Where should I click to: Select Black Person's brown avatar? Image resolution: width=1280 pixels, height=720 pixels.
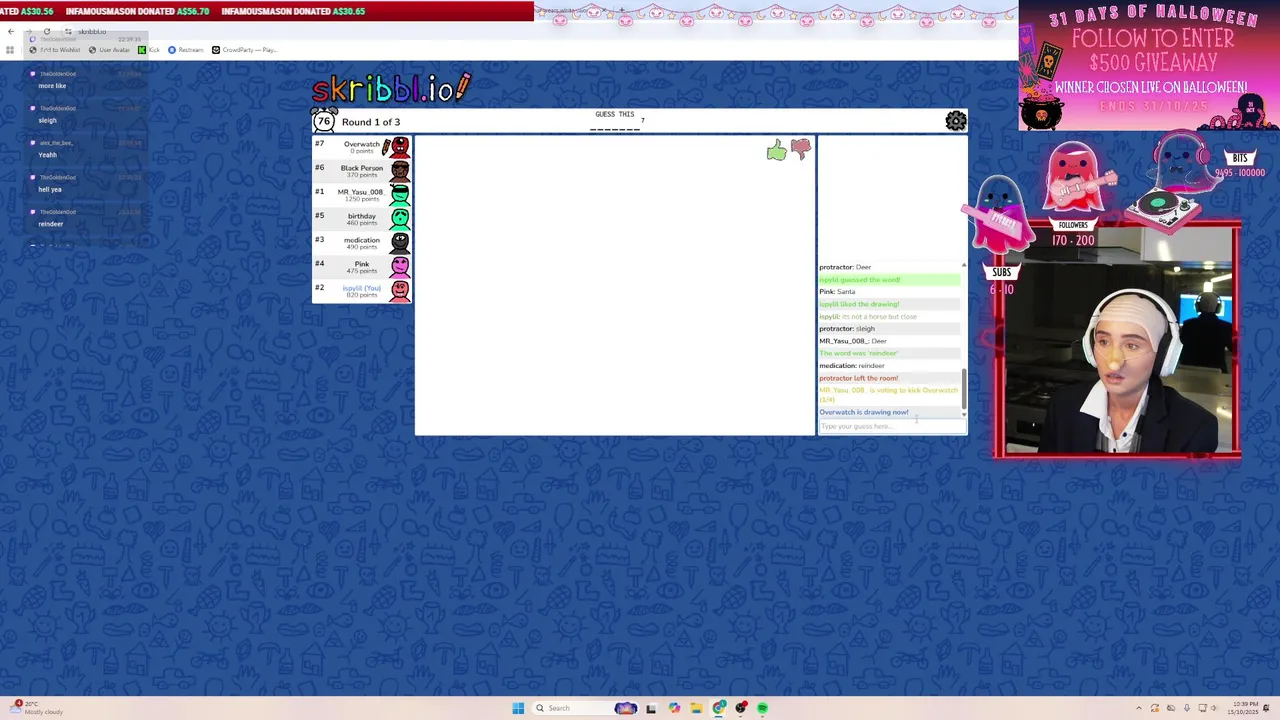400,171
